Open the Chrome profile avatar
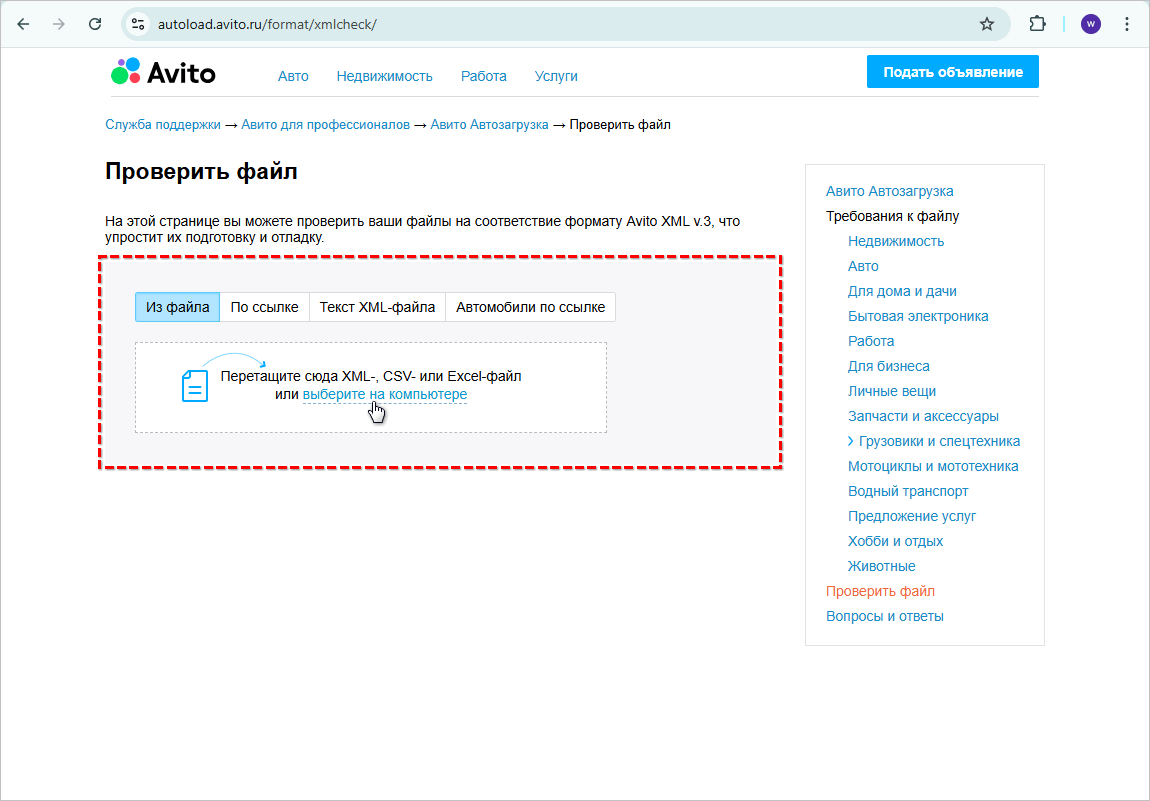This screenshot has height=801, width=1150. click(1091, 24)
